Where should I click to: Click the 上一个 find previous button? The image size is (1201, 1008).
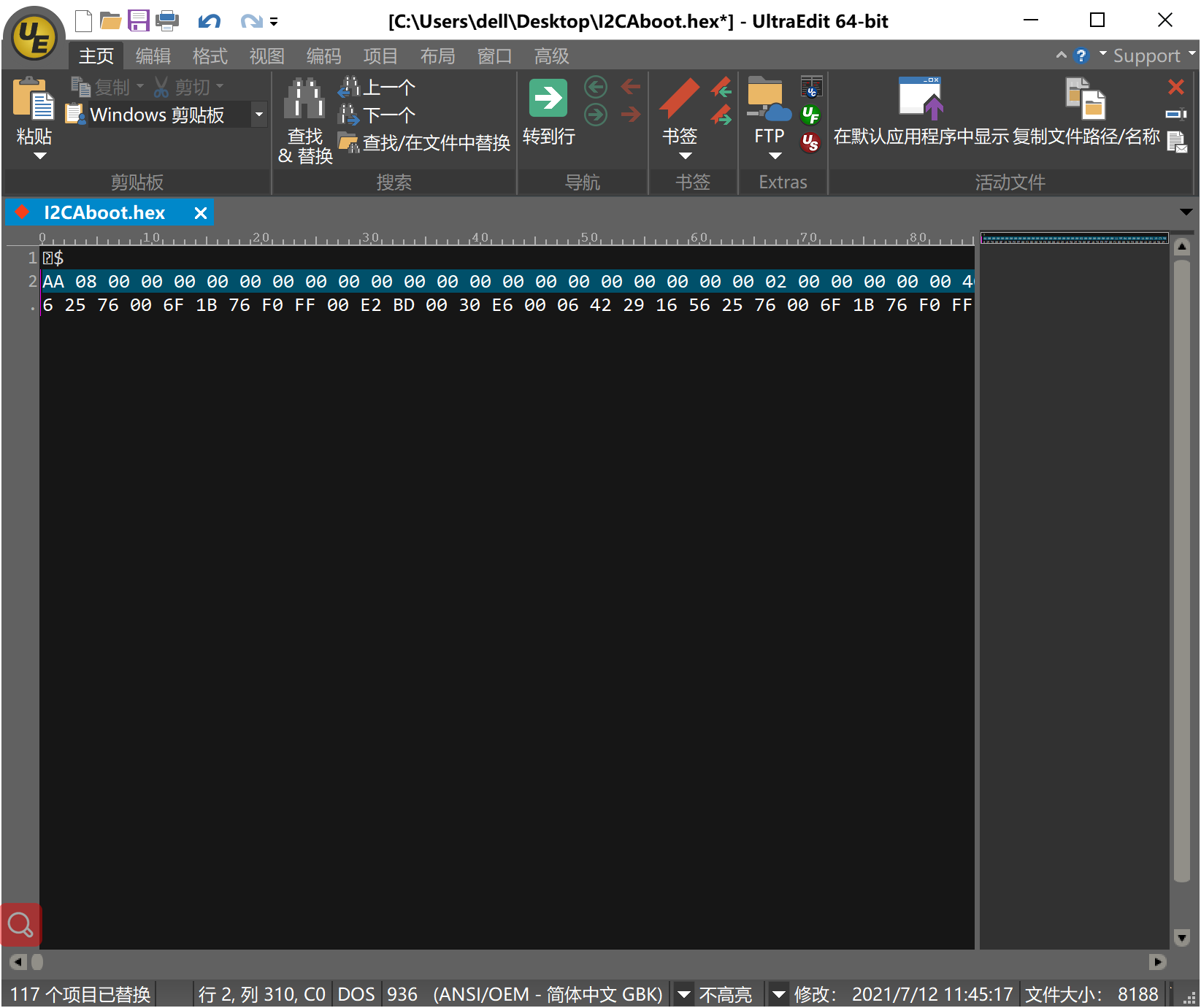pos(377,88)
